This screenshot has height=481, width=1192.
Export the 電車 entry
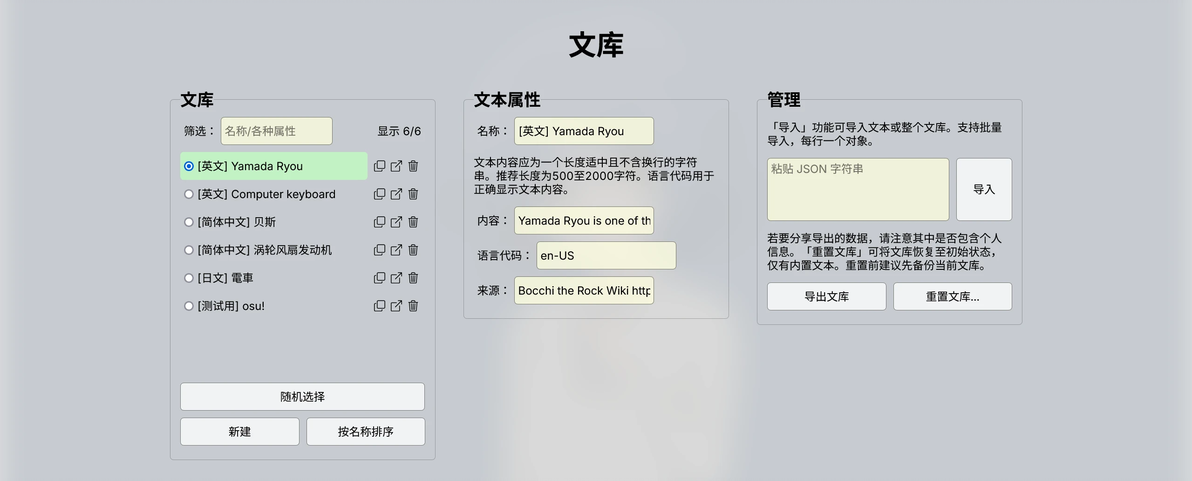pyautogui.click(x=396, y=278)
